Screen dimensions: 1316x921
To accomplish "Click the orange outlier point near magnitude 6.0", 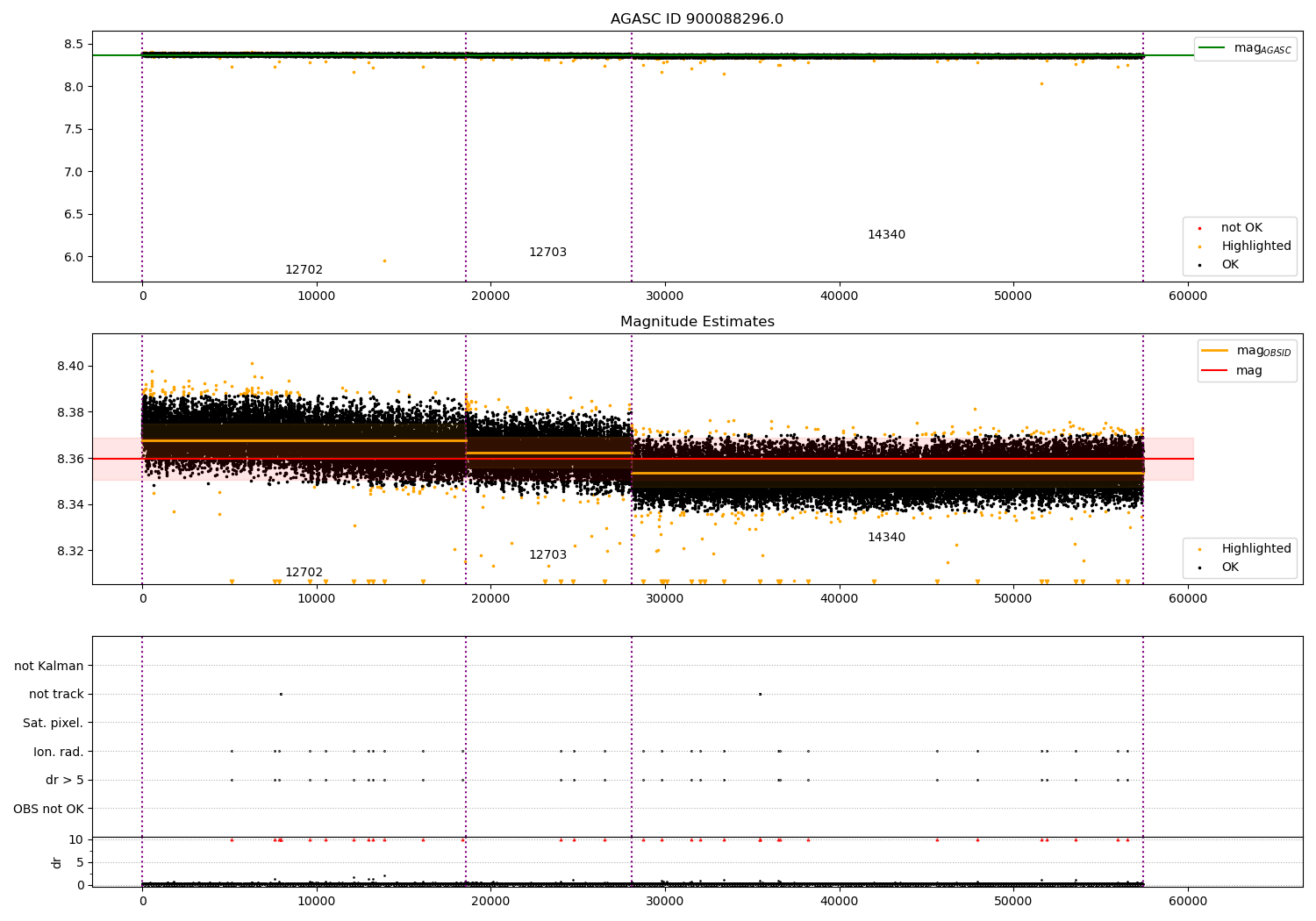I will tap(384, 261).
